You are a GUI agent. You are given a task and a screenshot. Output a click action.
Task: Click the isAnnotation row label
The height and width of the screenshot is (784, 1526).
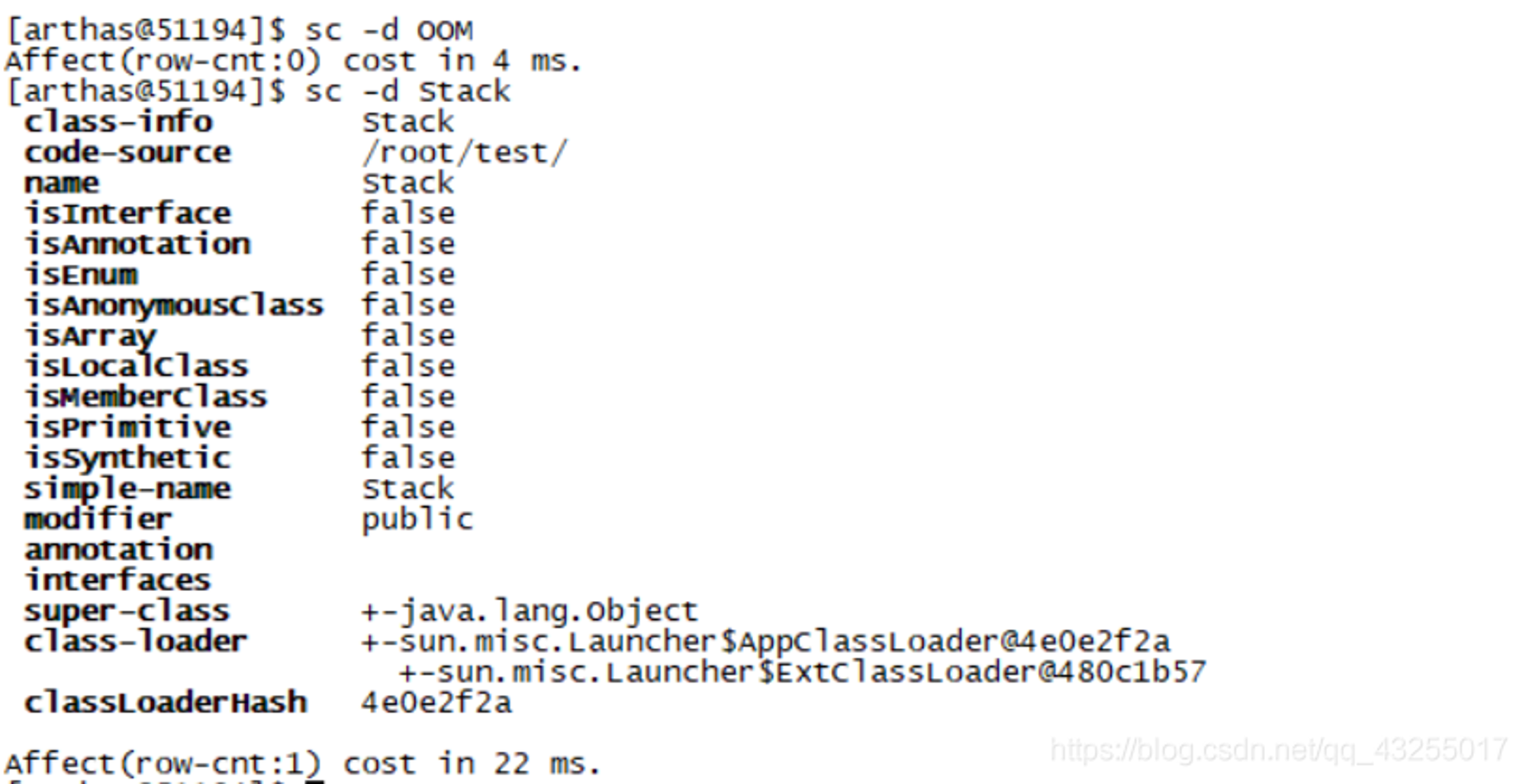coord(137,244)
